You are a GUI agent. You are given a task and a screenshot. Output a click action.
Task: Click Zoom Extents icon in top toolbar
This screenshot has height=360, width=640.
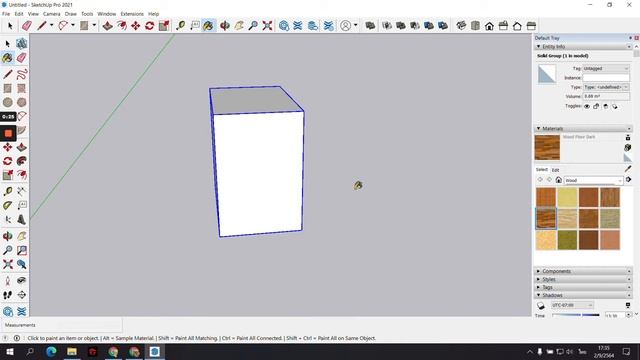267,26
